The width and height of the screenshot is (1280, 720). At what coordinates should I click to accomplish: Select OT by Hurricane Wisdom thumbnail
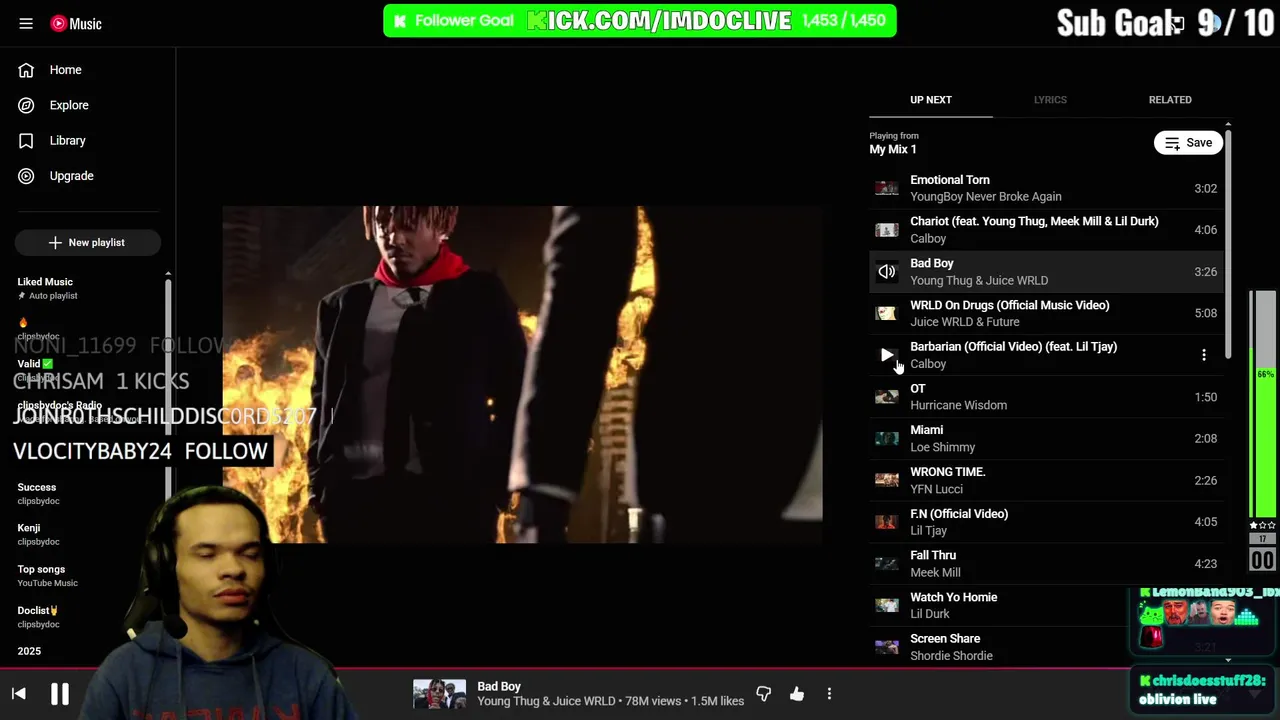pos(887,397)
